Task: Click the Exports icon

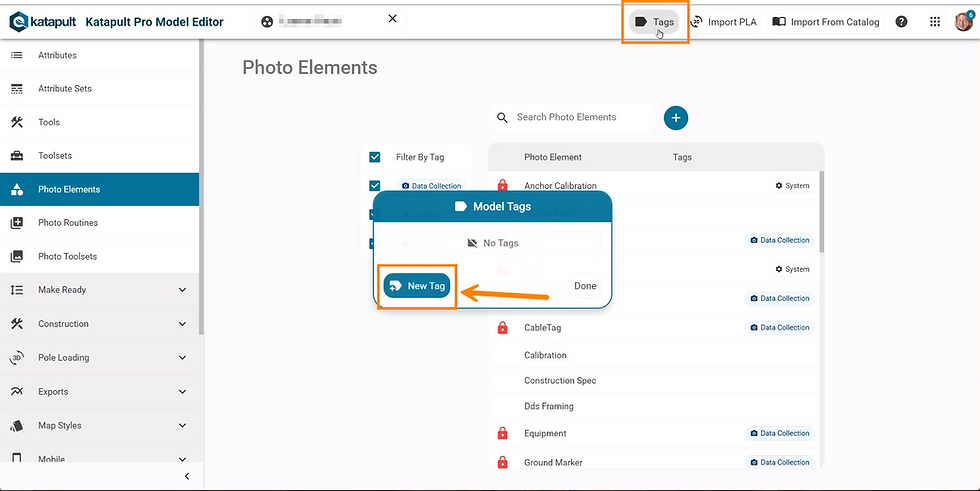Action: coord(17,392)
